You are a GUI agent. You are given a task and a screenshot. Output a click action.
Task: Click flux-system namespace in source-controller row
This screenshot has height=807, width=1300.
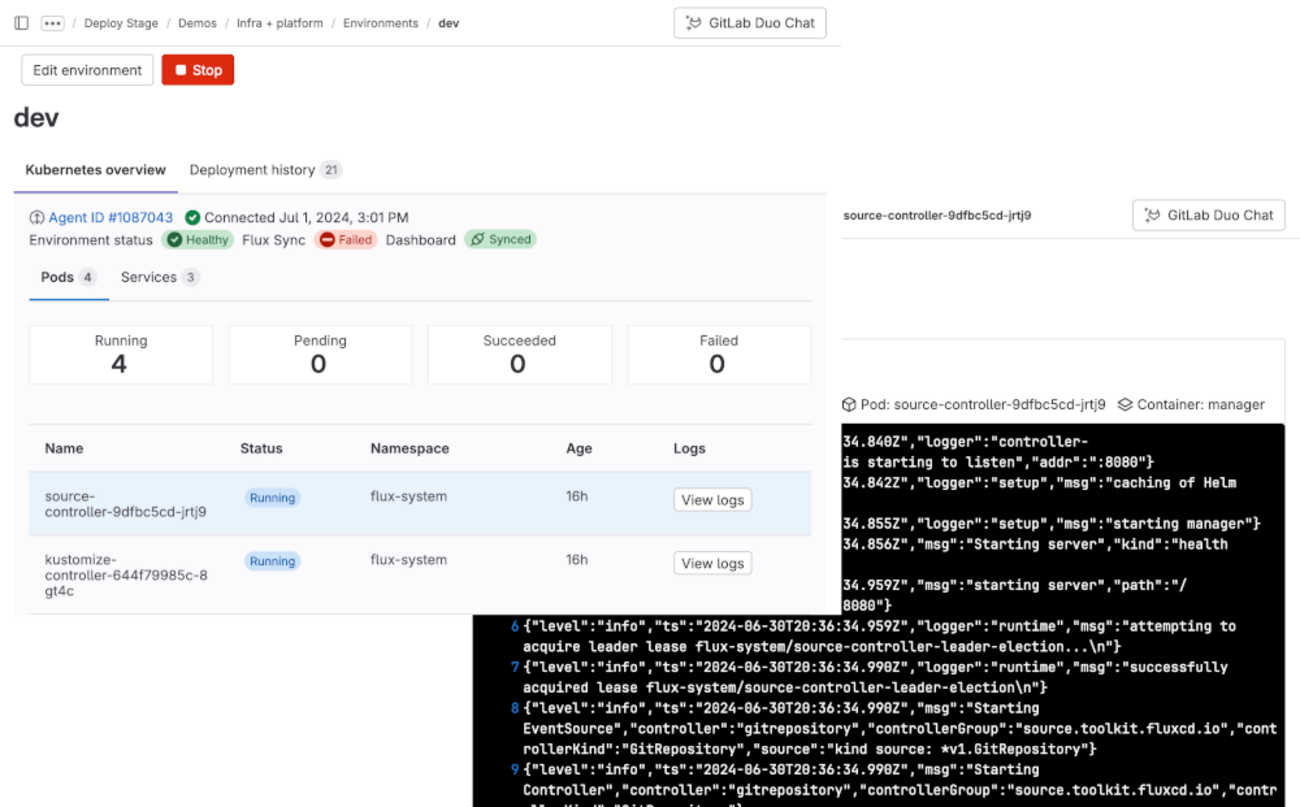pyautogui.click(x=409, y=496)
